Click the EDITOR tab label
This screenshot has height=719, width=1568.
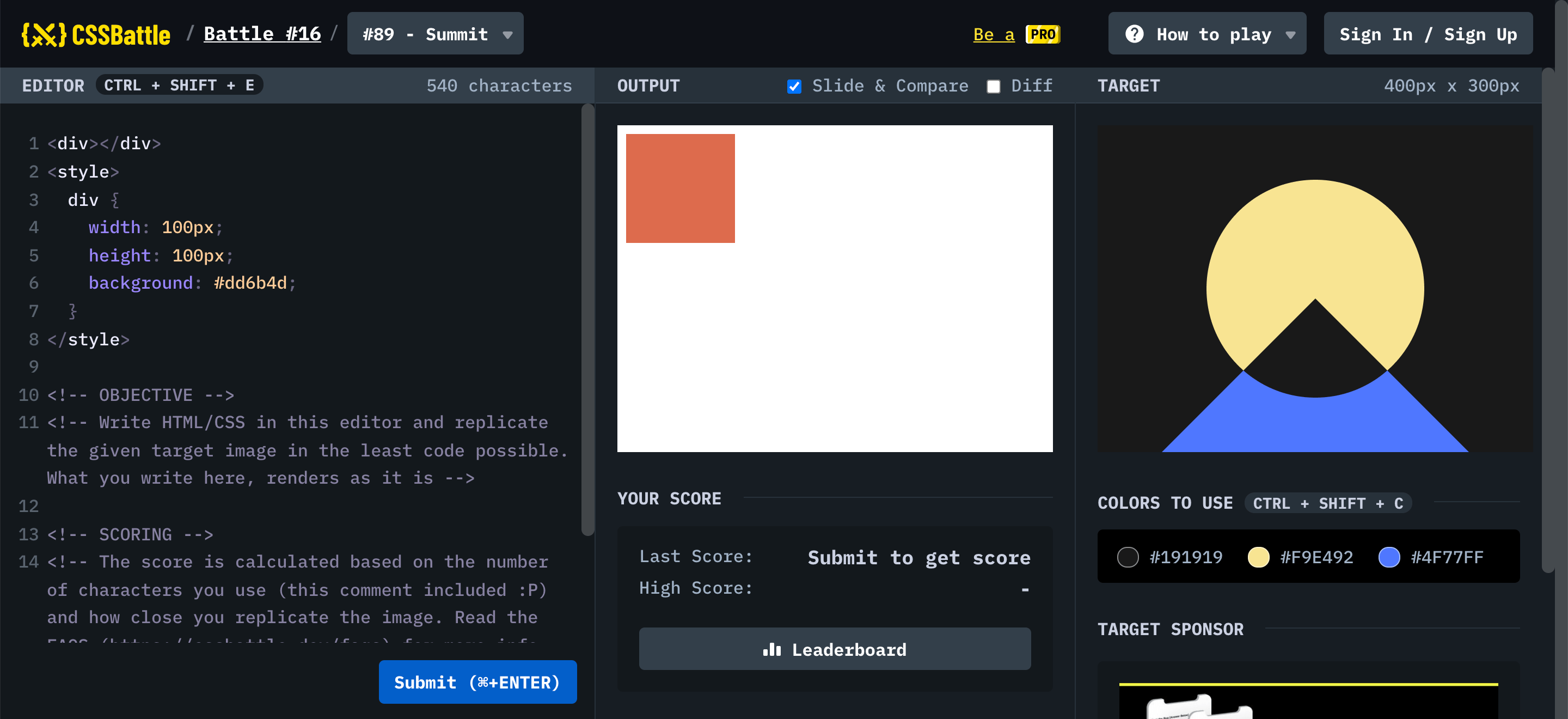(53, 85)
